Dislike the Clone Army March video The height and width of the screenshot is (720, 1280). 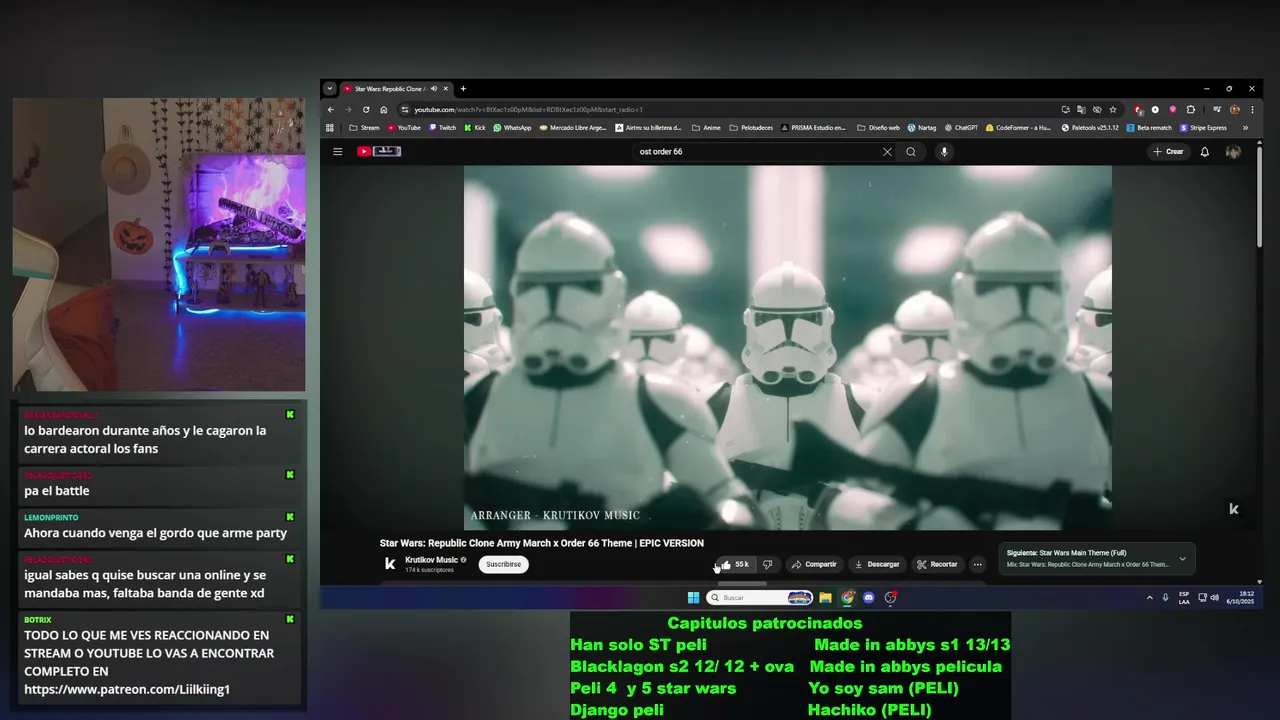[767, 564]
